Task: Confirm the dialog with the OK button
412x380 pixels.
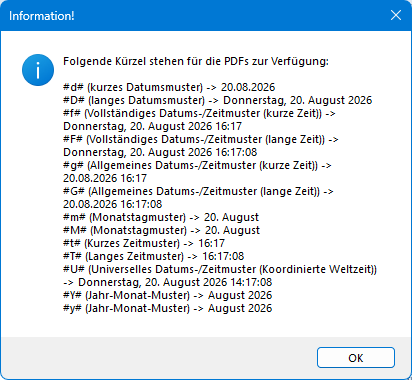Action: (356, 358)
